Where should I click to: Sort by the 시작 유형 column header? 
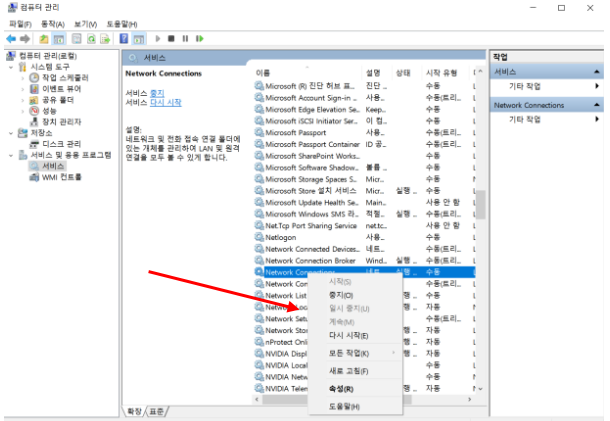(447, 73)
